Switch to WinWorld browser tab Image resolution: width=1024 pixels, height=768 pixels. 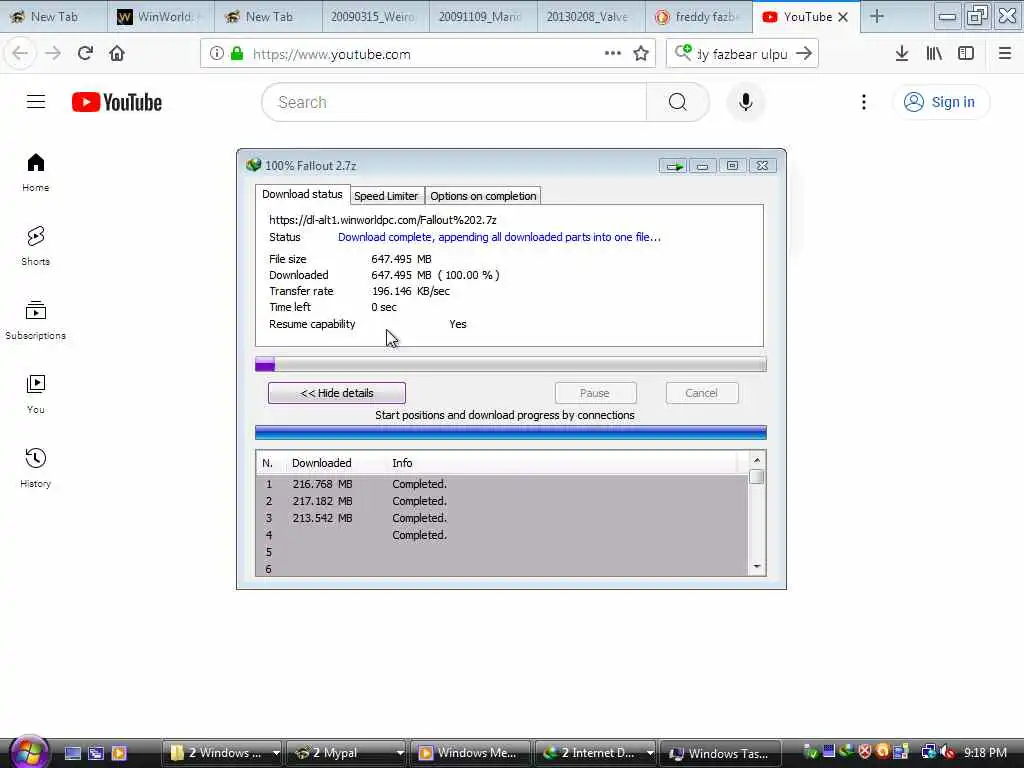click(161, 17)
